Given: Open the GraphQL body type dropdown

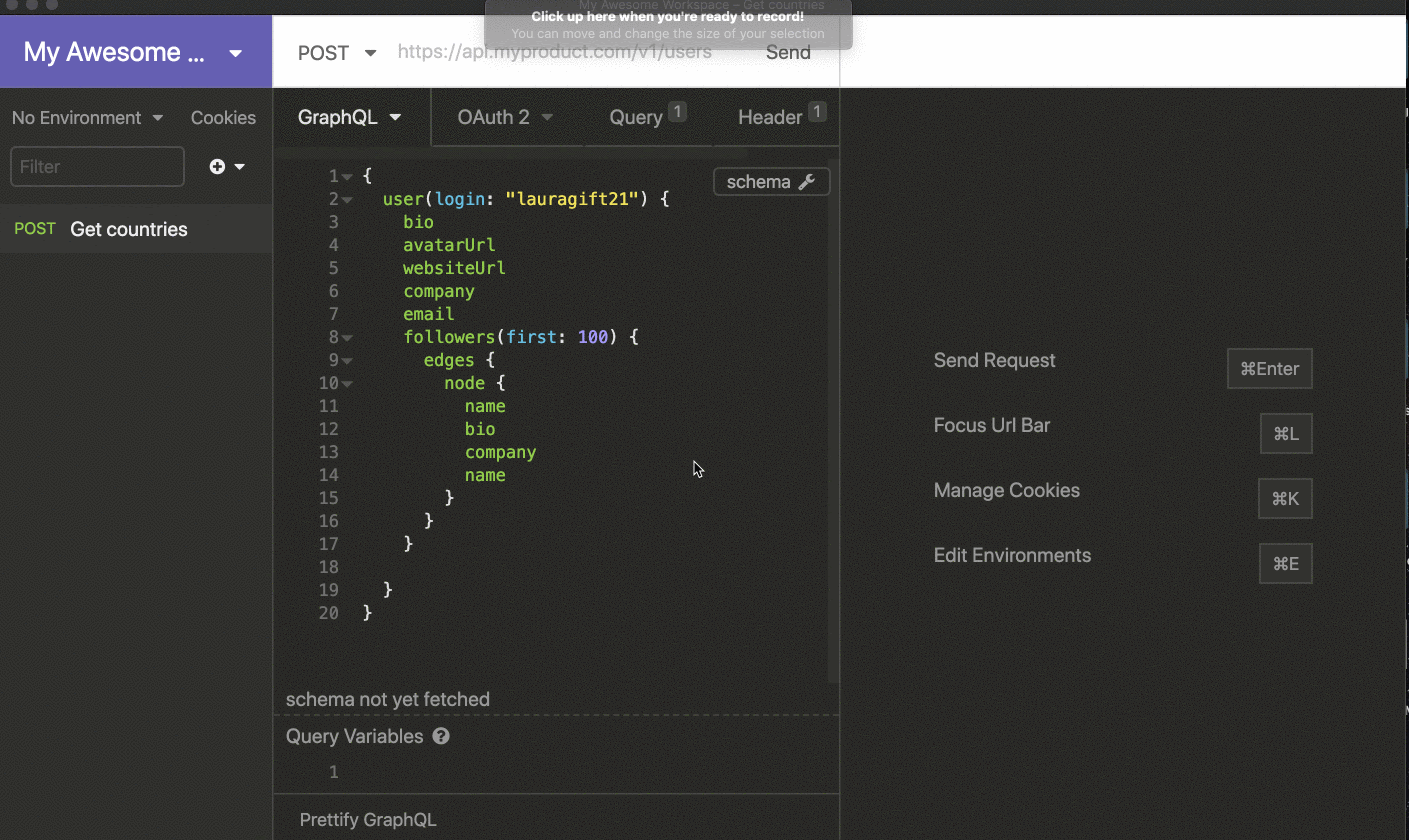Looking at the screenshot, I should (x=350, y=117).
